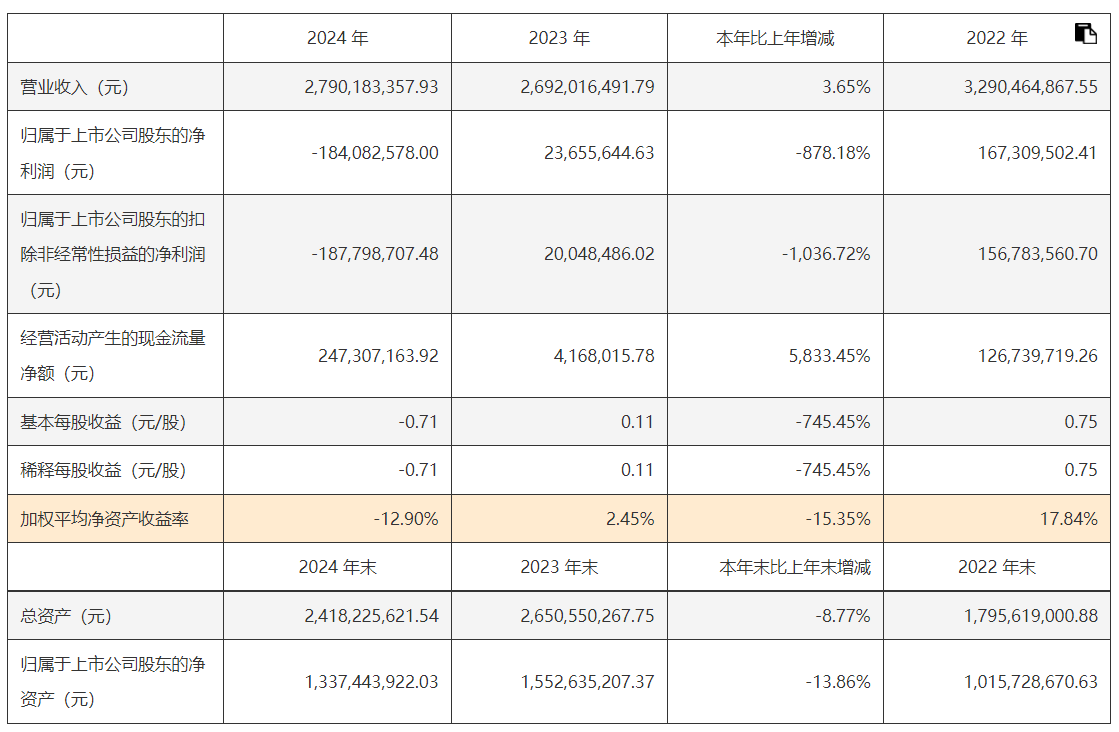Select the -13.86% net assets change cell

pyautogui.click(x=838, y=682)
